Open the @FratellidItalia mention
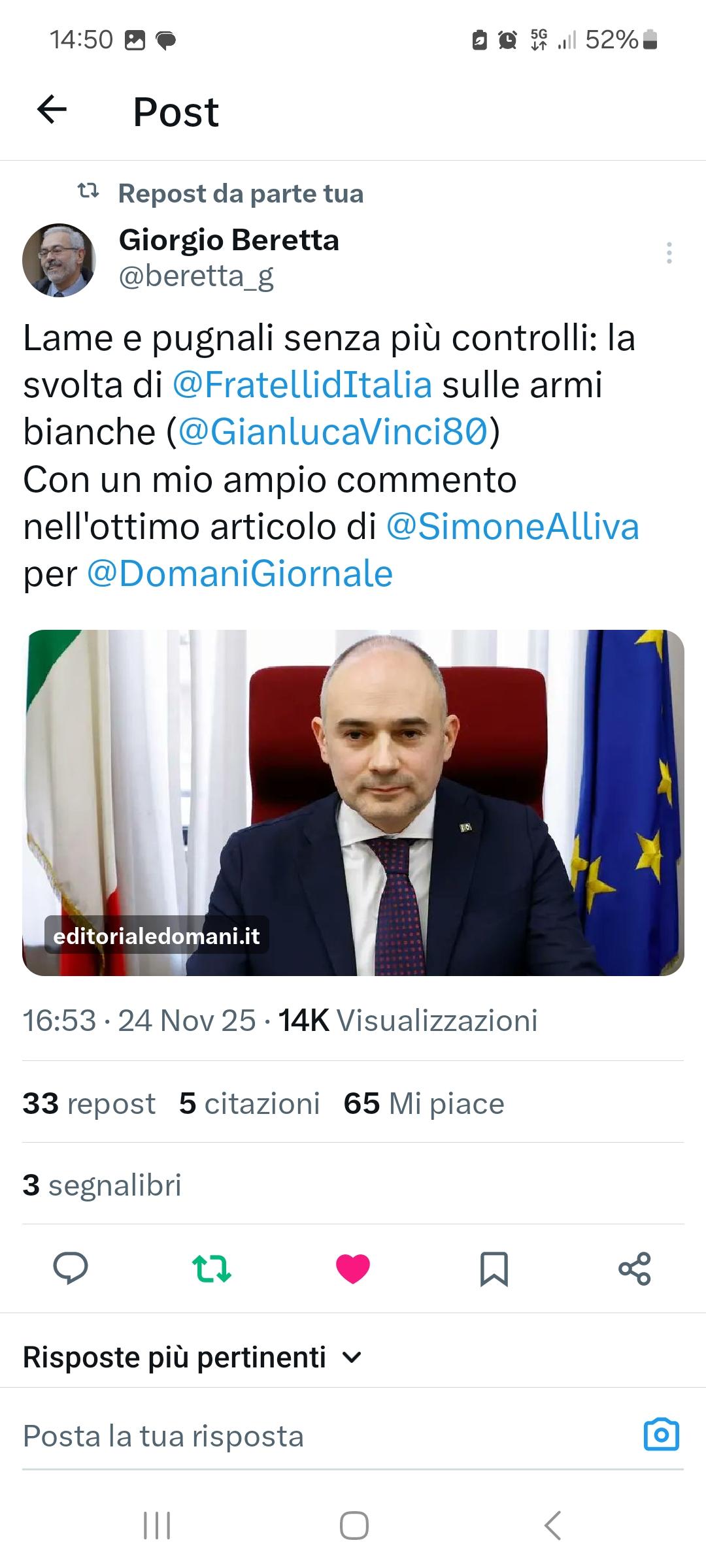This screenshot has width=706, height=1568. point(302,385)
